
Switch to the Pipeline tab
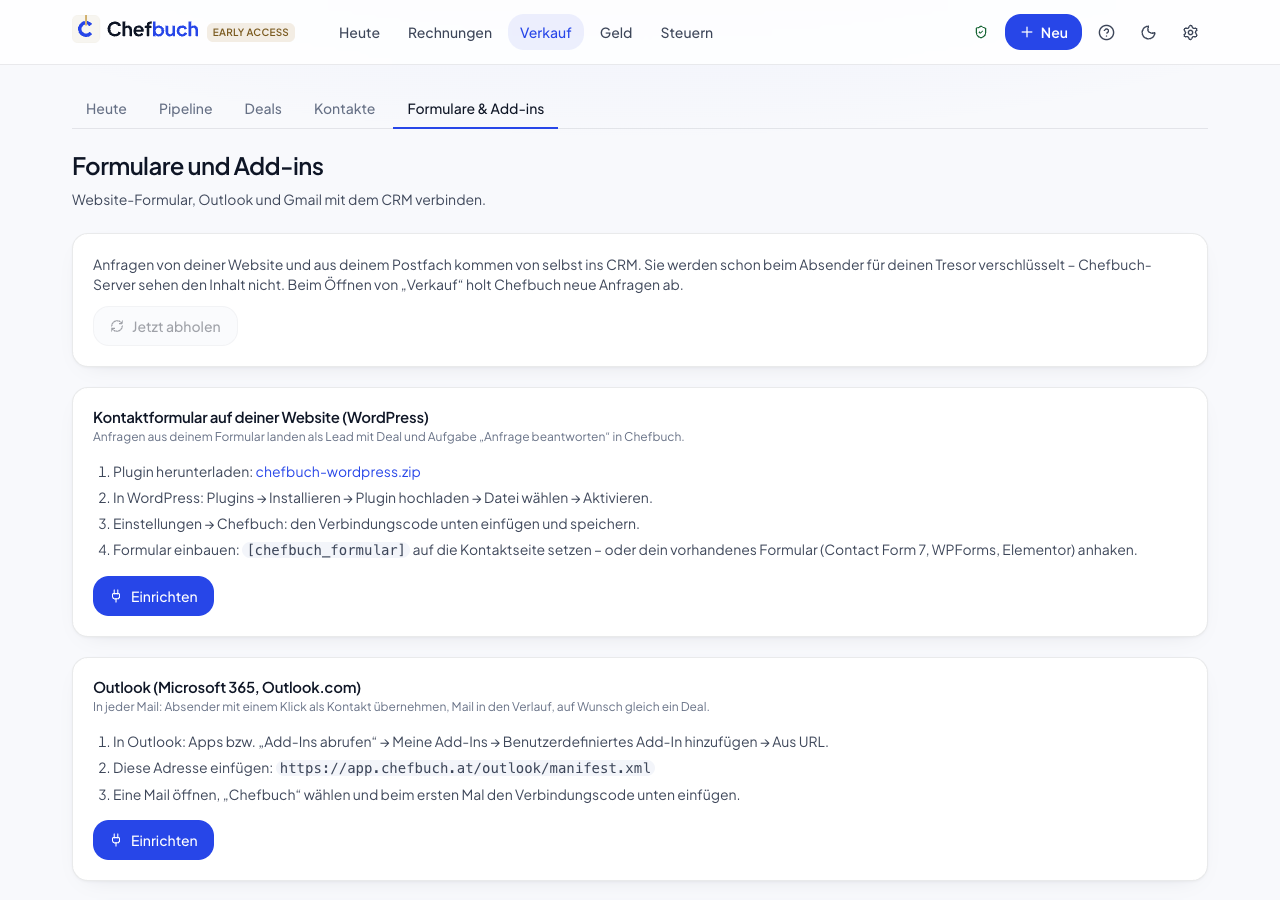click(x=186, y=108)
